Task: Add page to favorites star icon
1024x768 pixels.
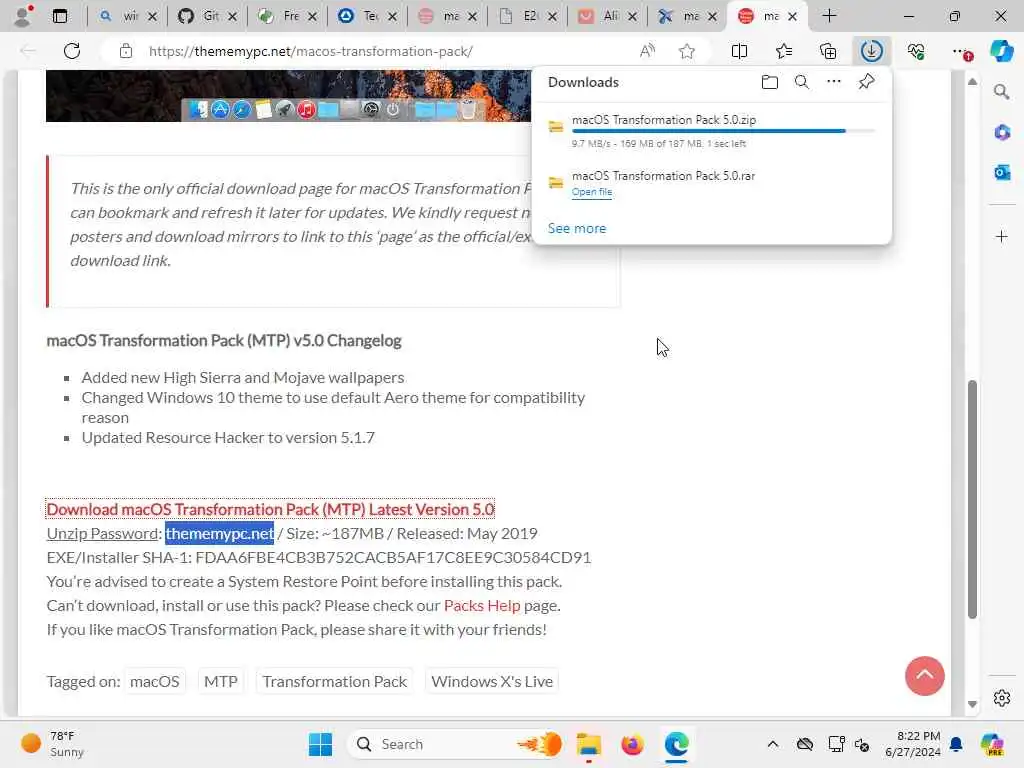Action: tap(686, 51)
